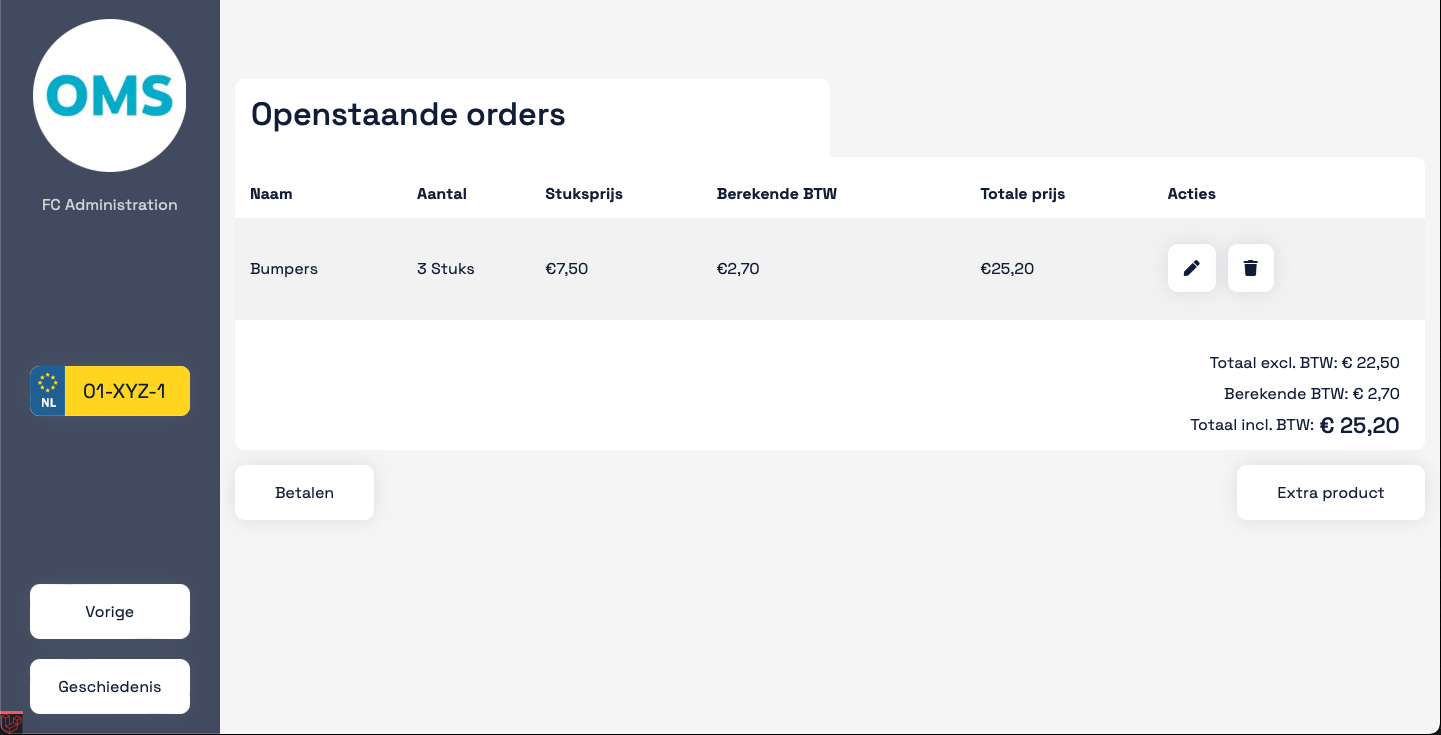The width and height of the screenshot is (1441, 735).
Task: Go back with the Vorige button
Action: click(110, 611)
